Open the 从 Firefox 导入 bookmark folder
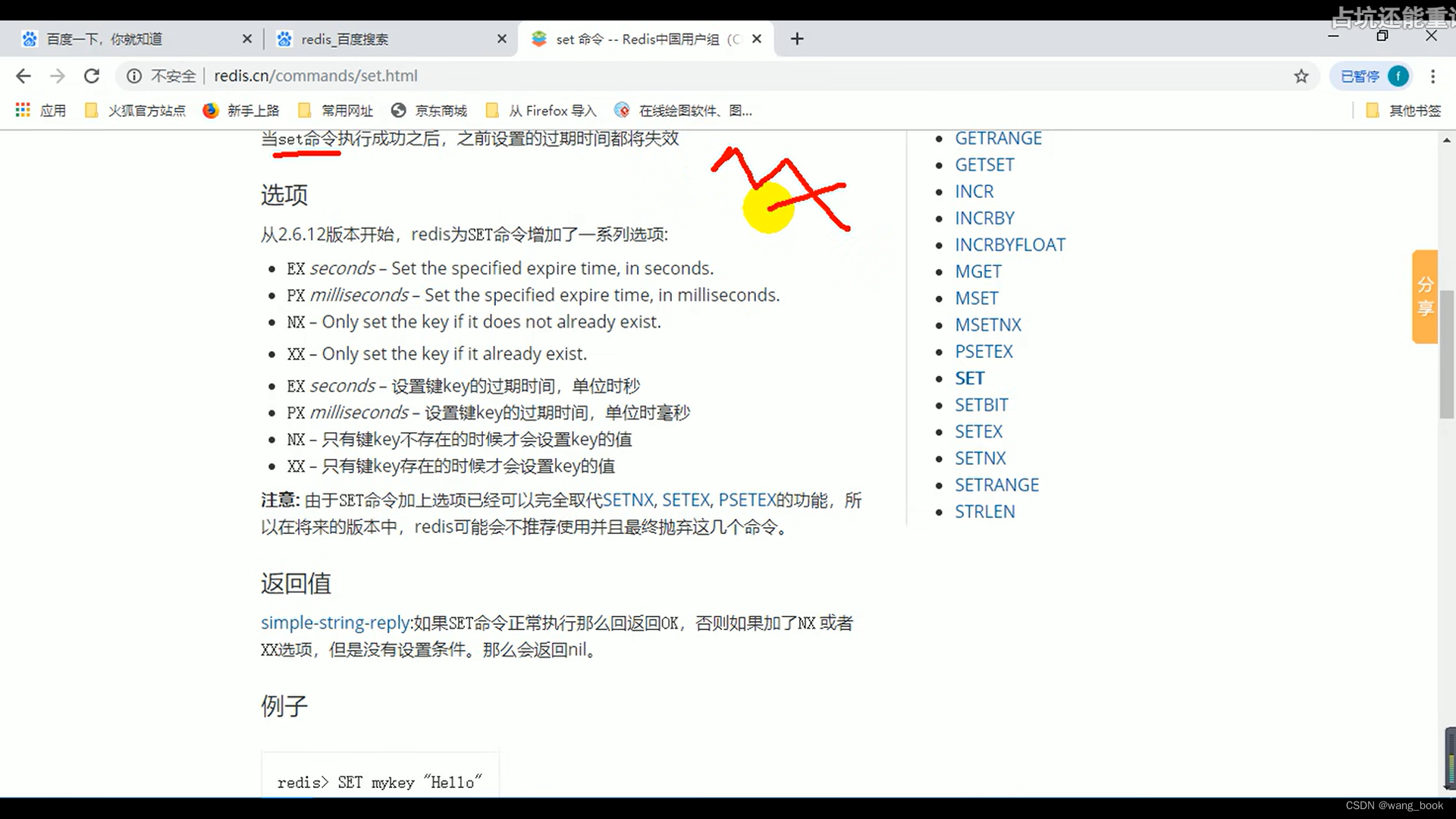The image size is (1456, 819). pos(541,111)
